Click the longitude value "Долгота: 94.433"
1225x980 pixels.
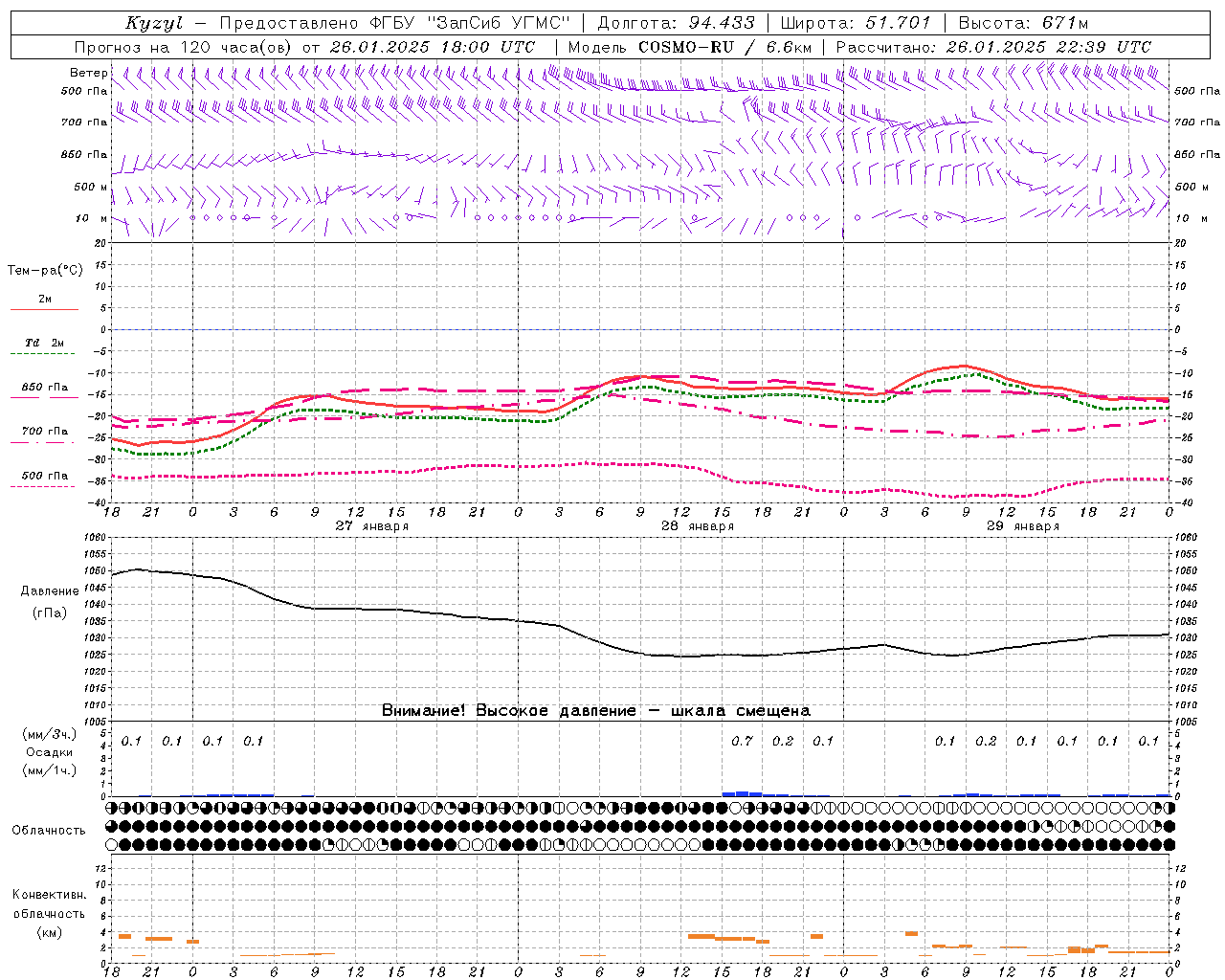(676, 23)
